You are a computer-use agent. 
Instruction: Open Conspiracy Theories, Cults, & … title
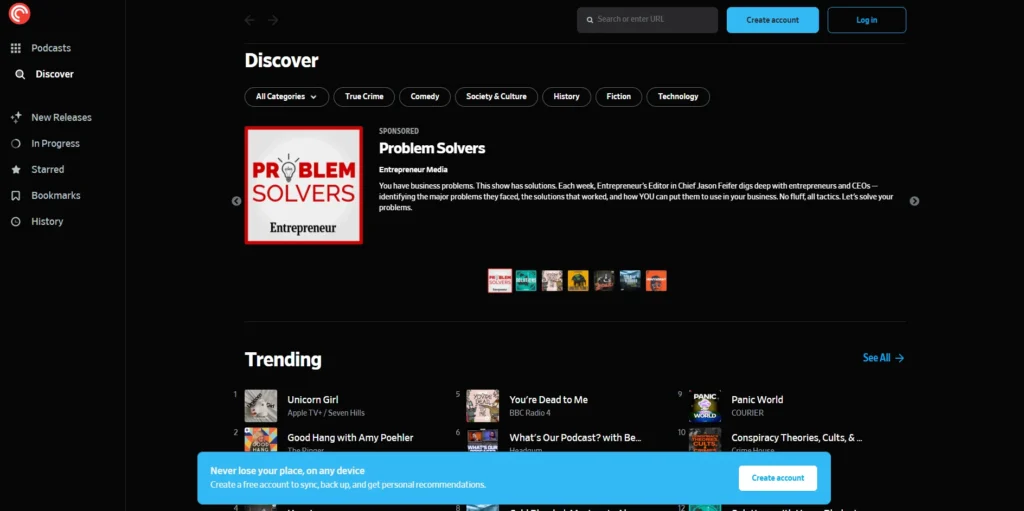tap(797, 438)
